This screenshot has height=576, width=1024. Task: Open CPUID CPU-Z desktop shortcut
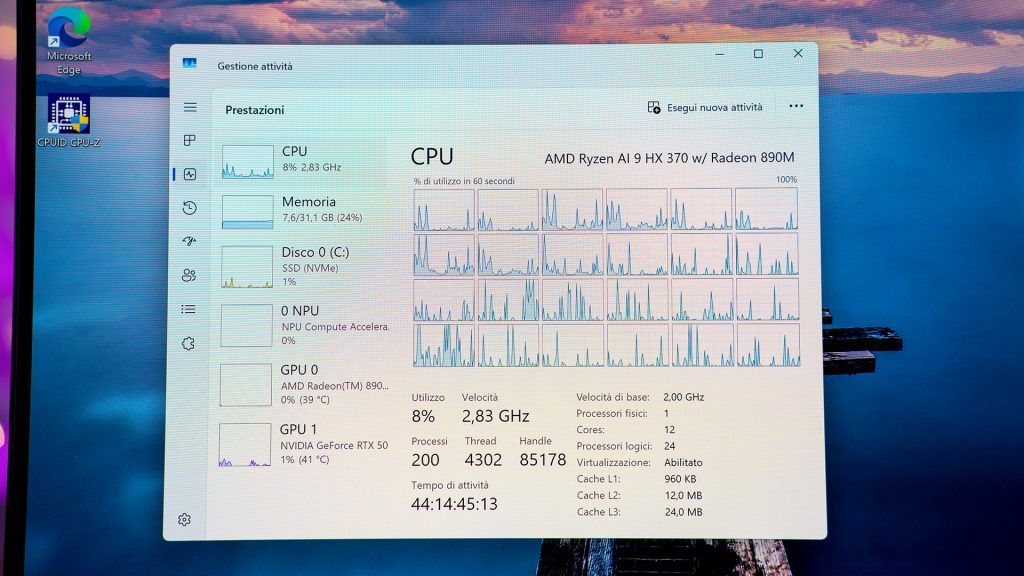click(x=69, y=121)
